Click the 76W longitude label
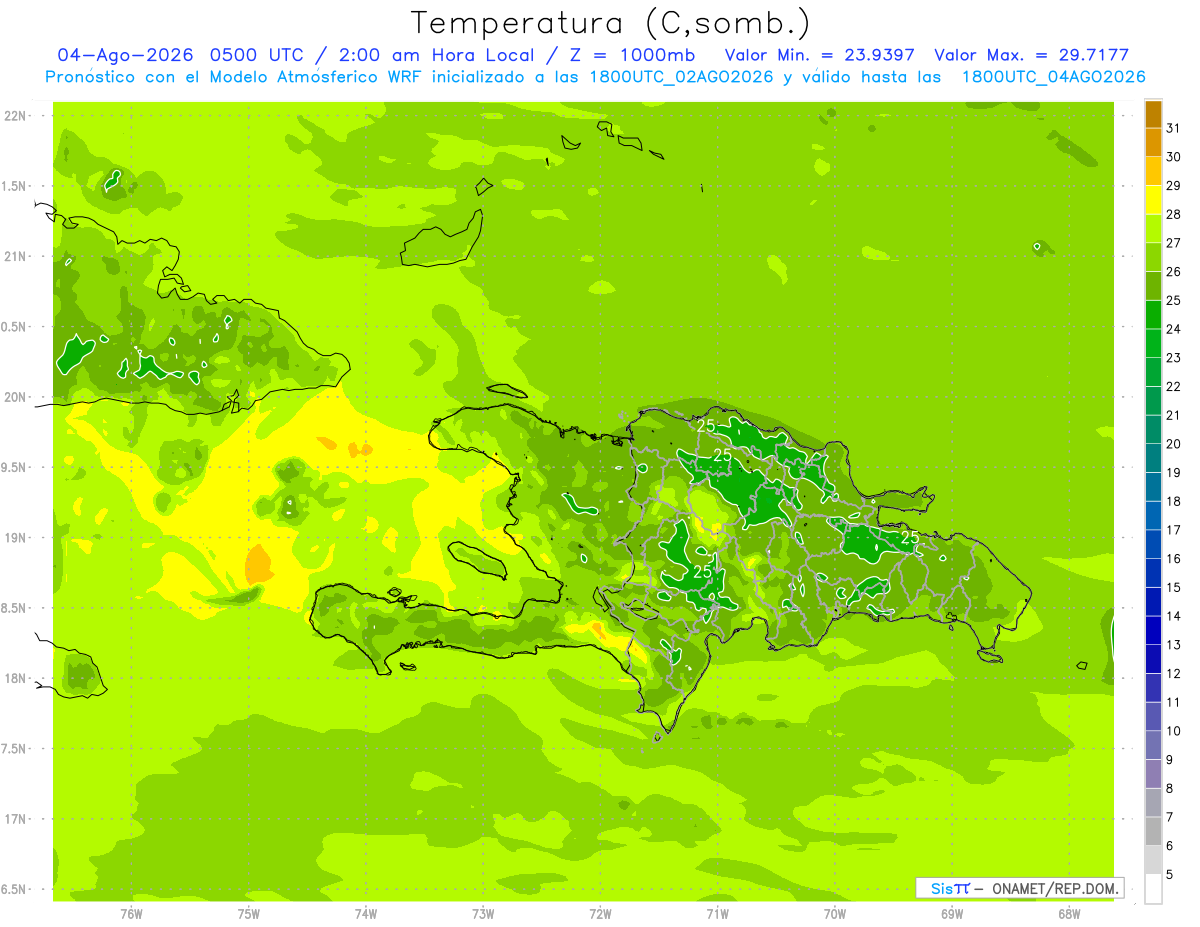Screen dimensions: 1200x927 tap(131, 914)
